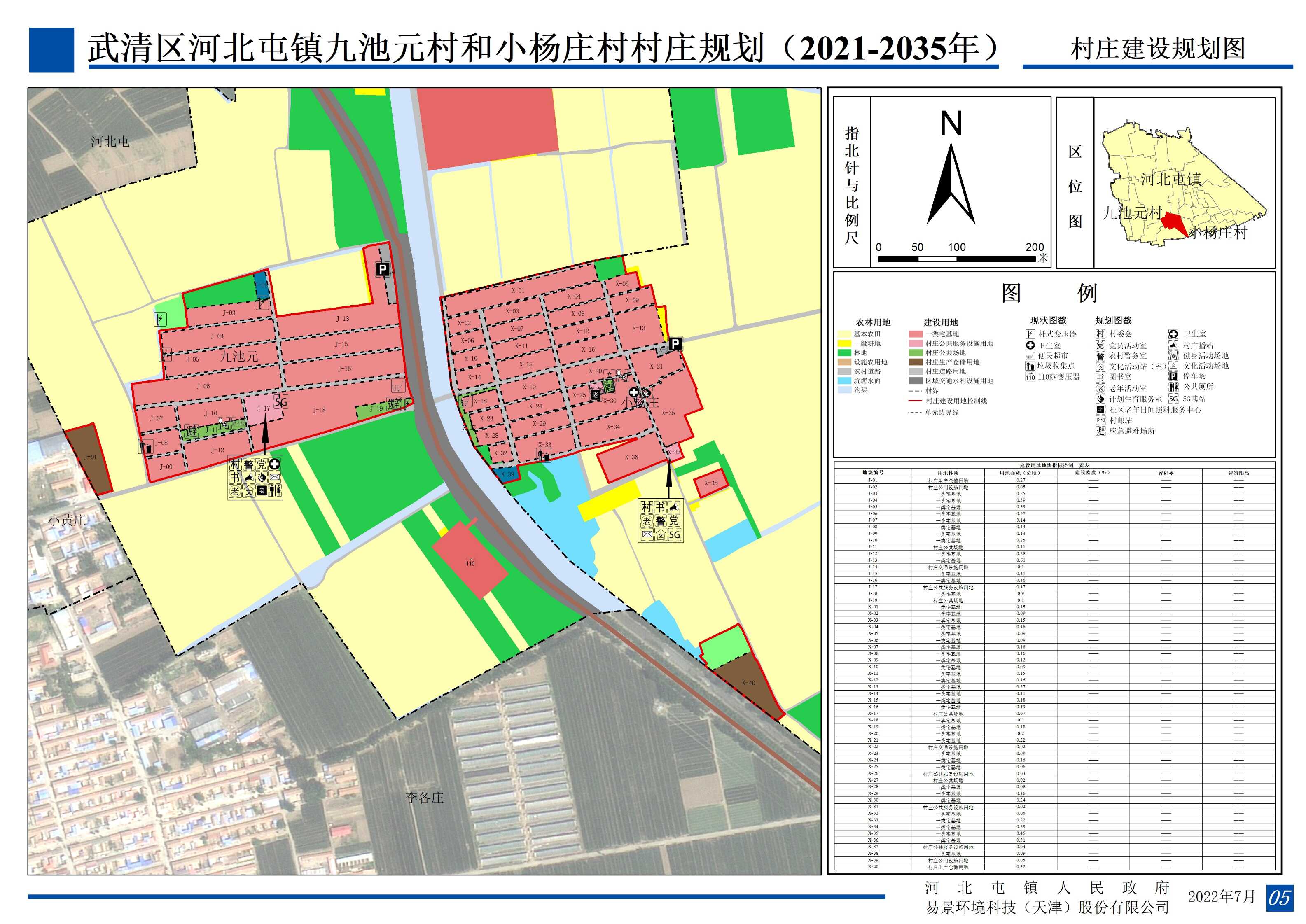Click the 基本农田 pale yellow legend swatch

844,334
